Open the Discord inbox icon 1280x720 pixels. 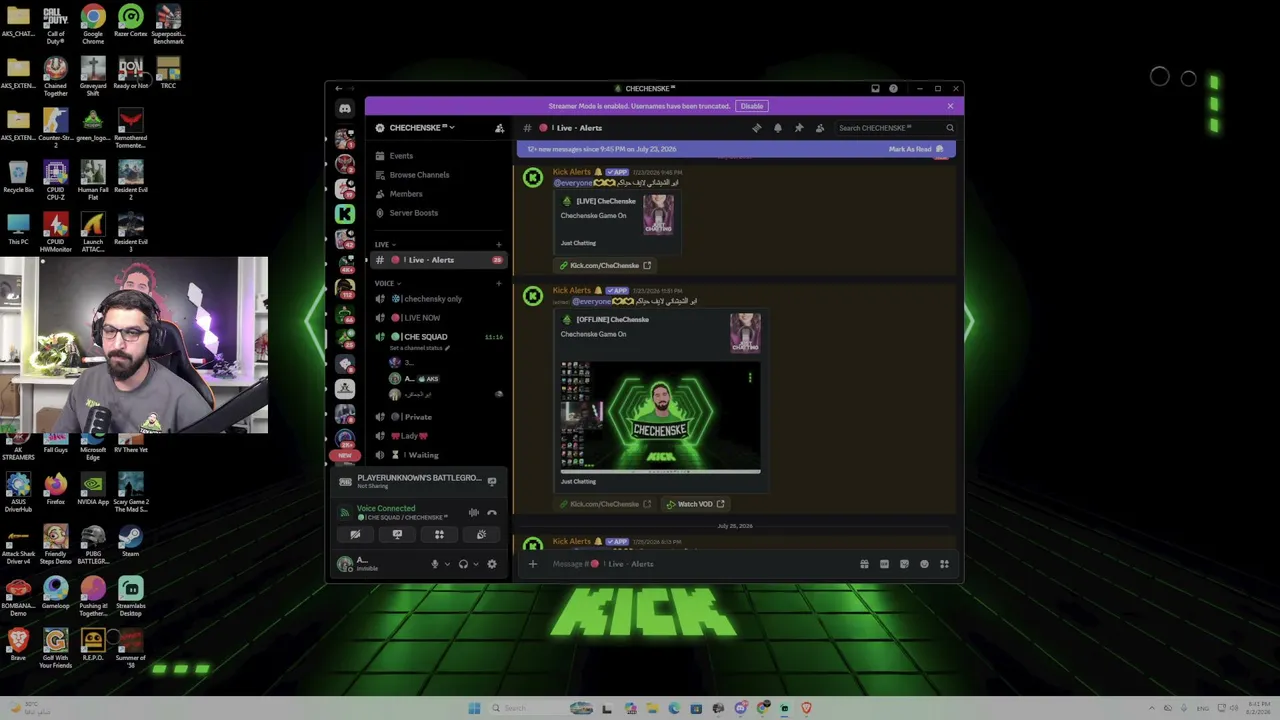tap(875, 89)
